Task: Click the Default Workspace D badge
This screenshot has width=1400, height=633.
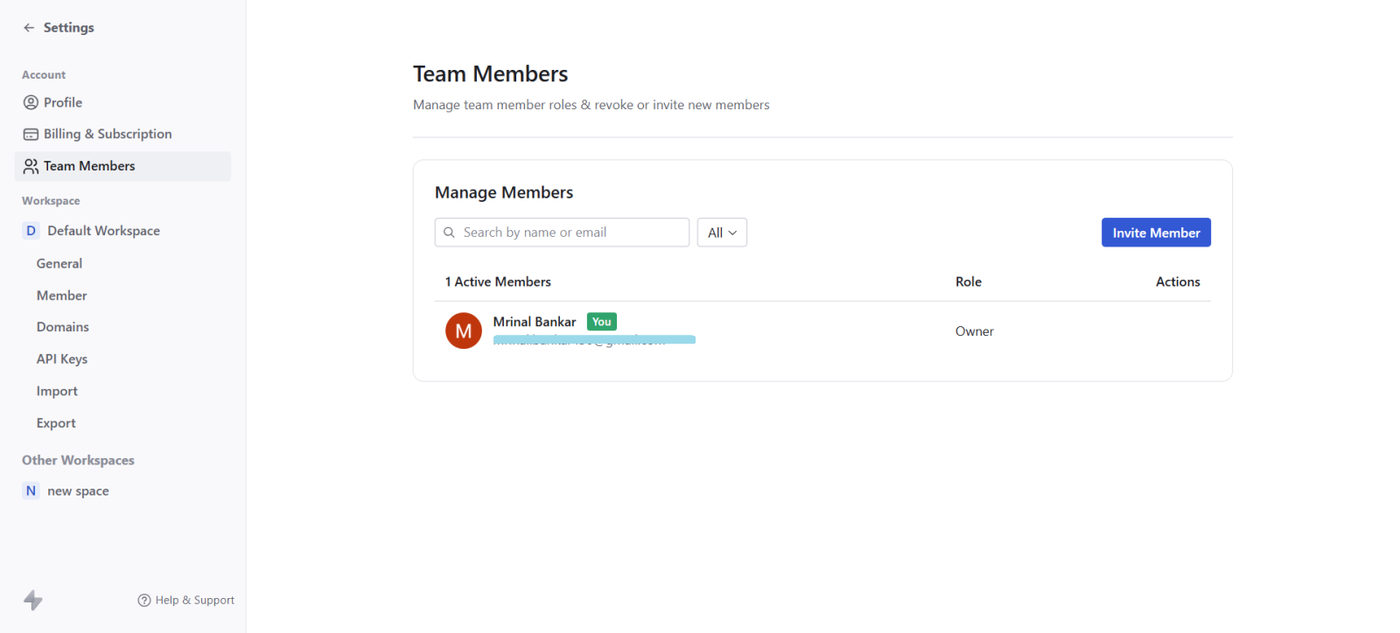Action: pos(31,231)
